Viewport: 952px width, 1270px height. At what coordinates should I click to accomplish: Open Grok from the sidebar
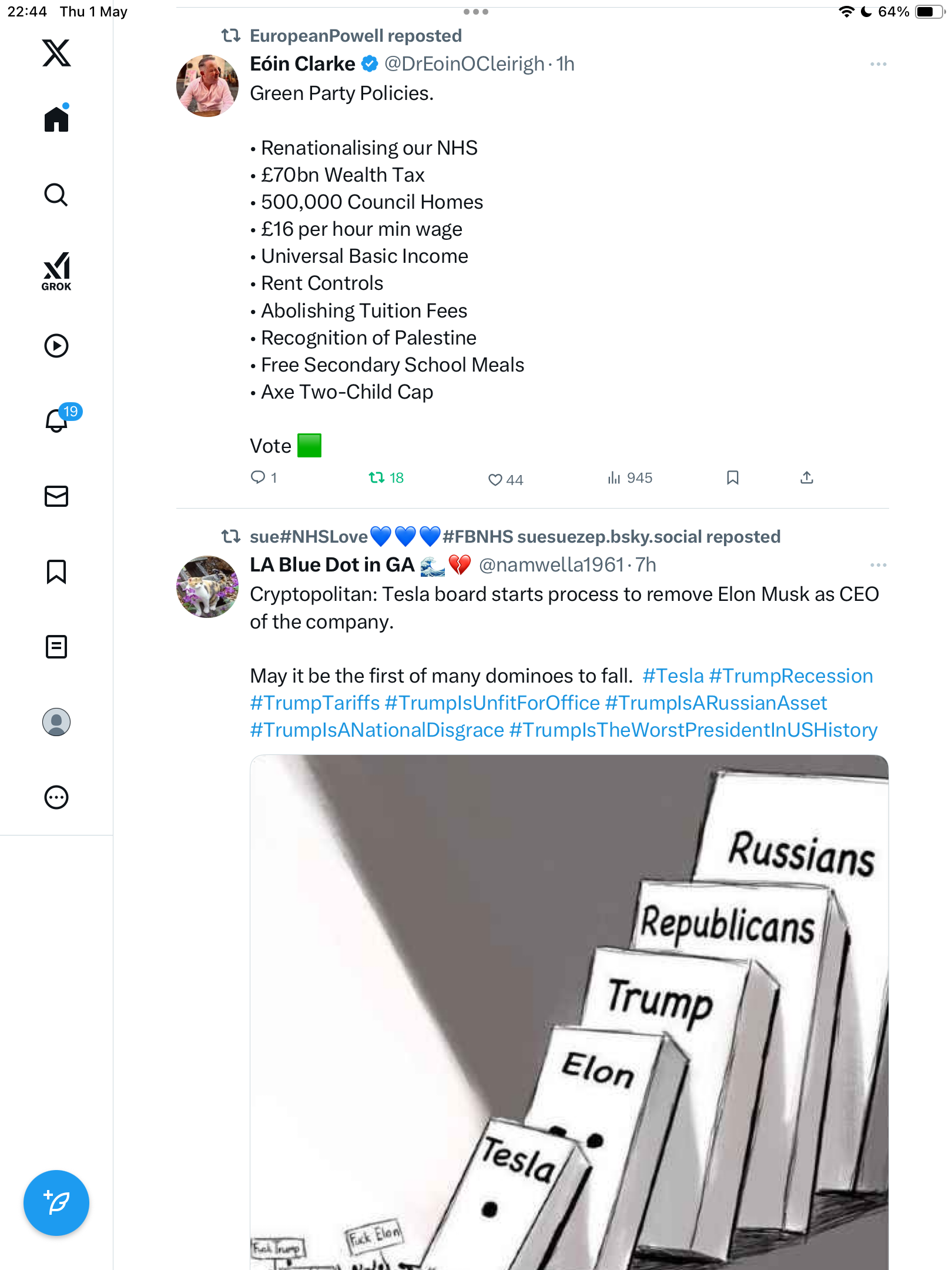[x=56, y=271]
